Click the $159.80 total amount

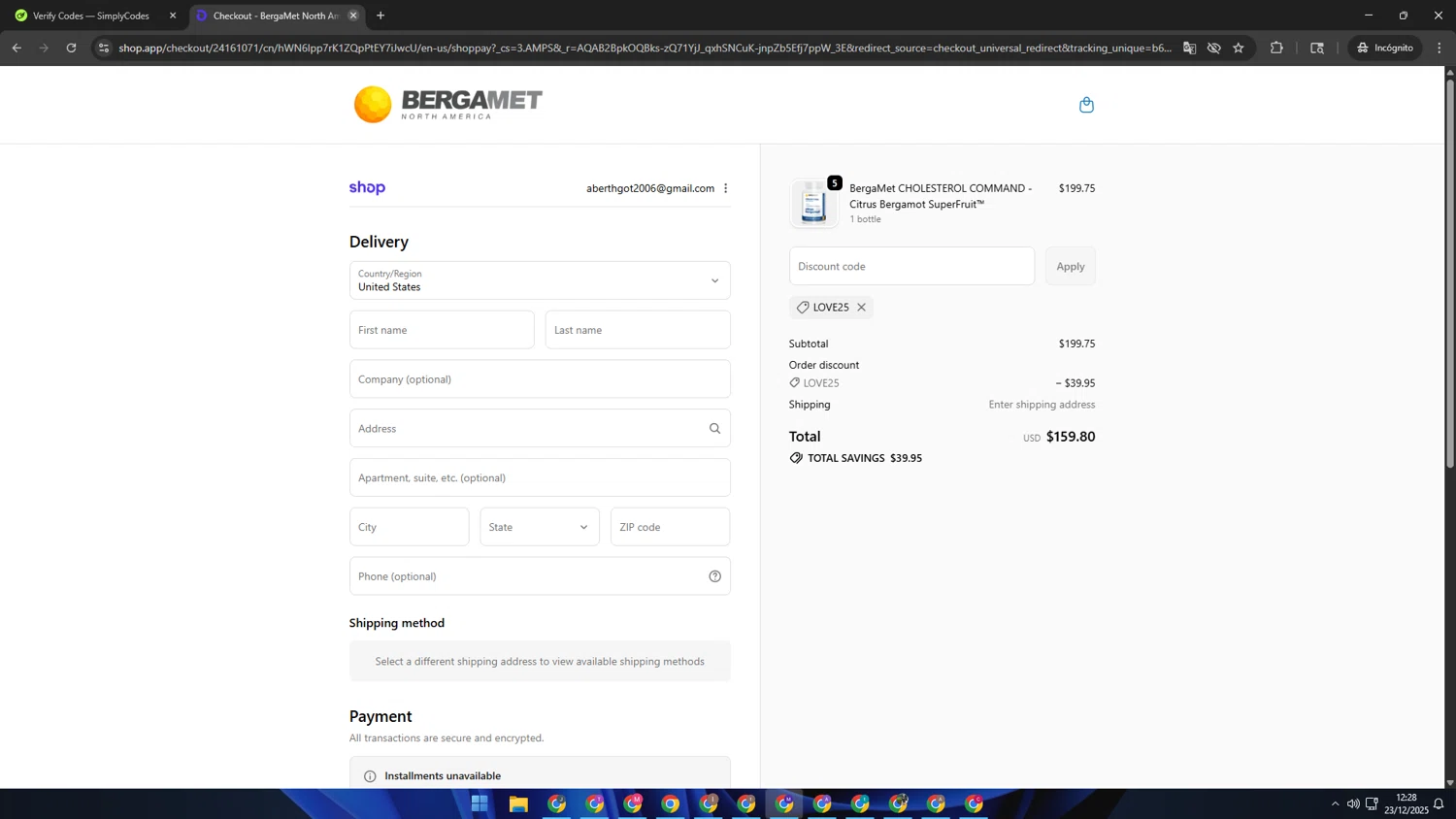pyautogui.click(x=1071, y=437)
